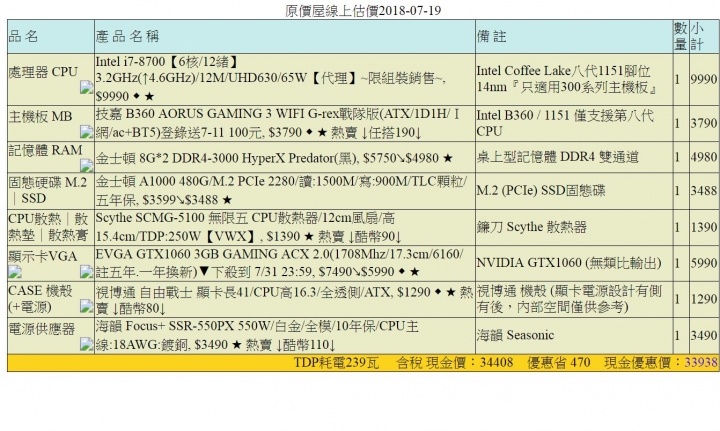This screenshot has width=720, height=431.
Task: Select the 電源供應器 category label
Action: pos(42,329)
